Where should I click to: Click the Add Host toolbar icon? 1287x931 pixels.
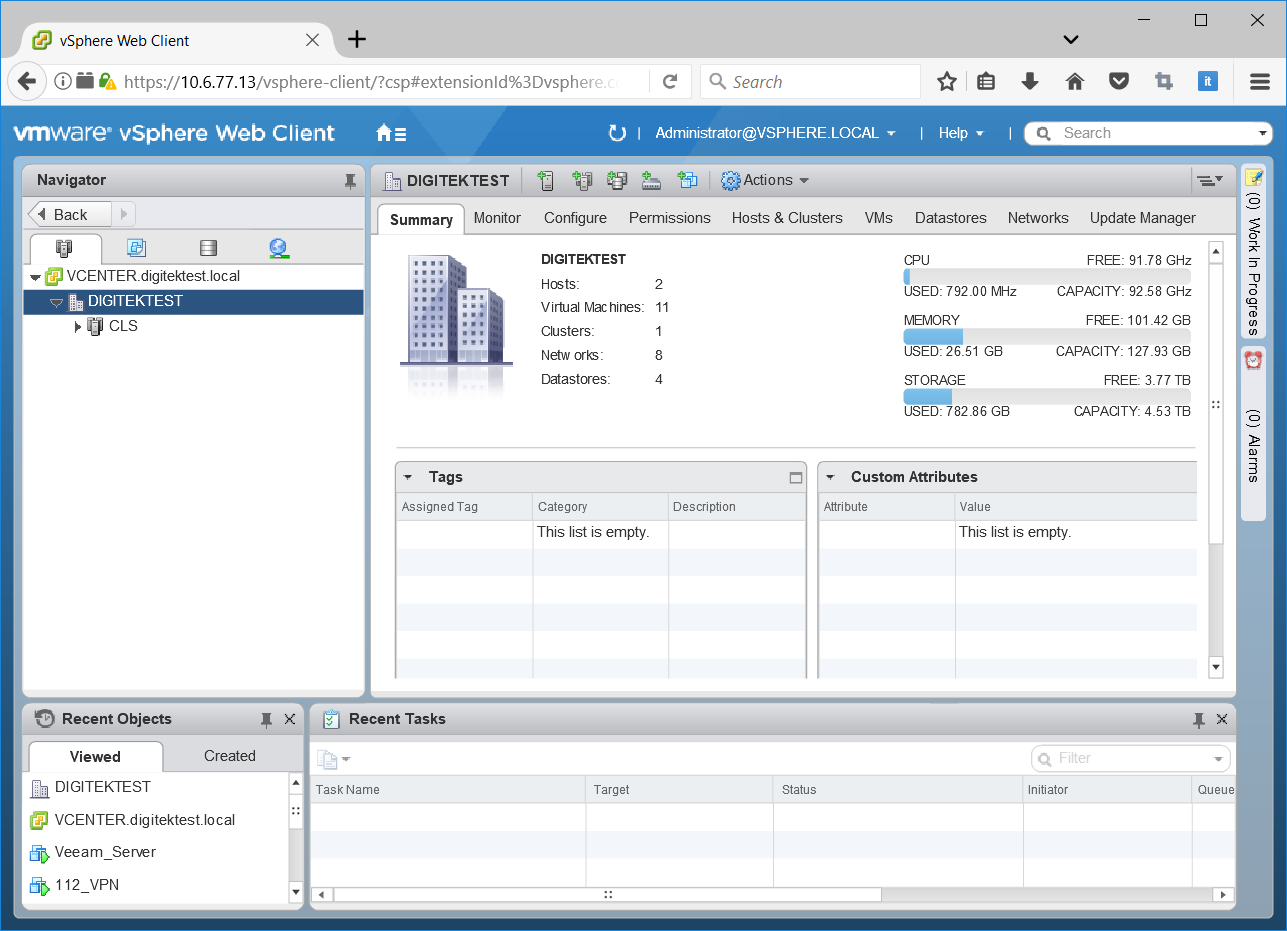pos(545,180)
